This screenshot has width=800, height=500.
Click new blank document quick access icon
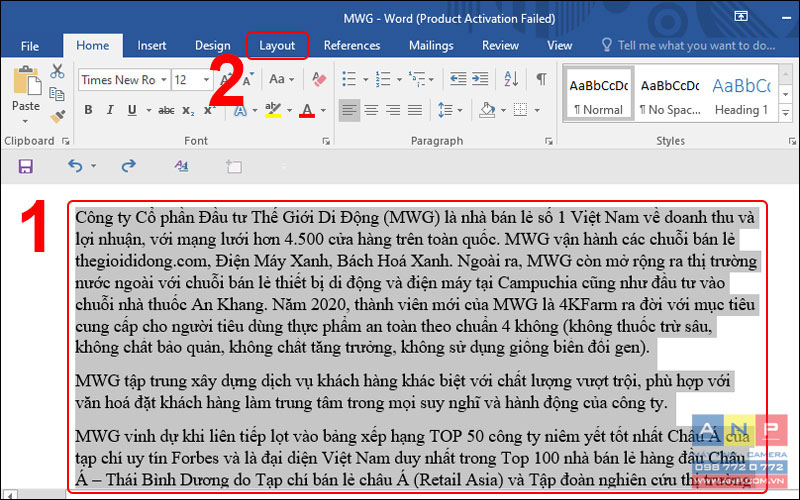tap(234, 166)
